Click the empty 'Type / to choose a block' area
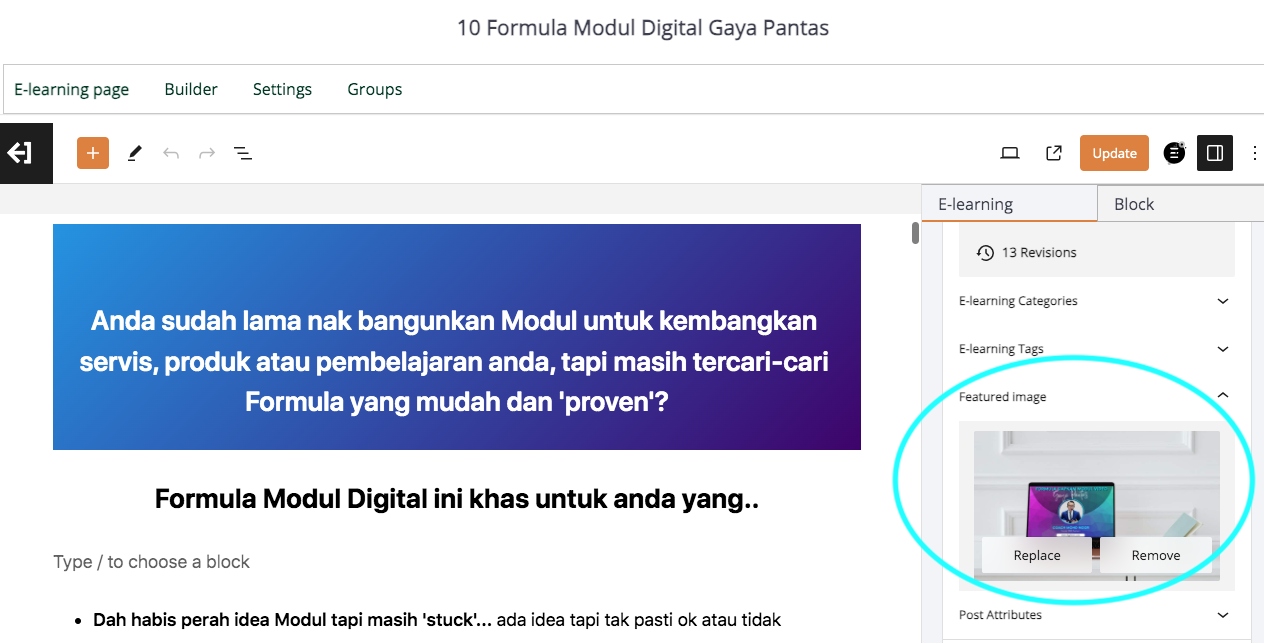This screenshot has width=1264, height=643. pyautogui.click(x=150, y=561)
